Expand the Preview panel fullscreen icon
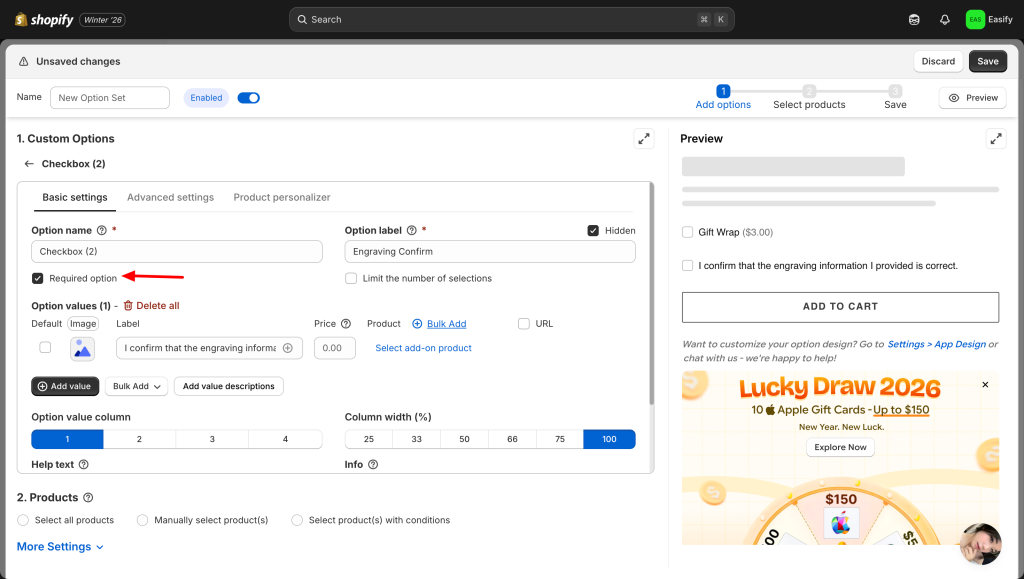 (995, 139)
